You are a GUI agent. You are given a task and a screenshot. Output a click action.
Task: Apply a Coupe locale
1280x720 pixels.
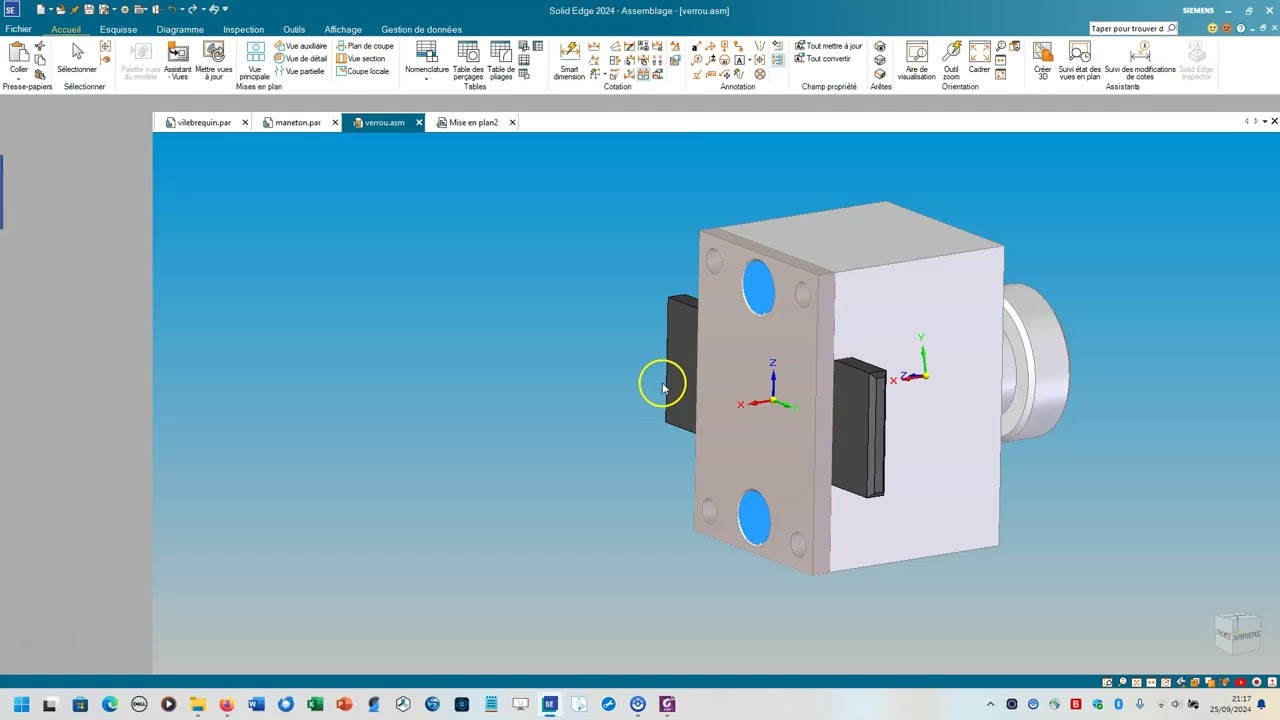[x=363, y=72]
